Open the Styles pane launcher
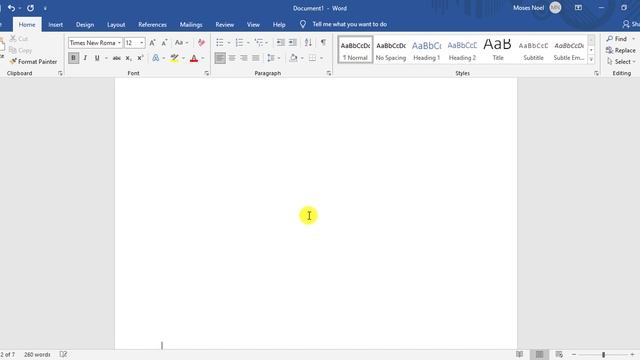The width and height of the screenshot is (640, 360). (596, 73)
